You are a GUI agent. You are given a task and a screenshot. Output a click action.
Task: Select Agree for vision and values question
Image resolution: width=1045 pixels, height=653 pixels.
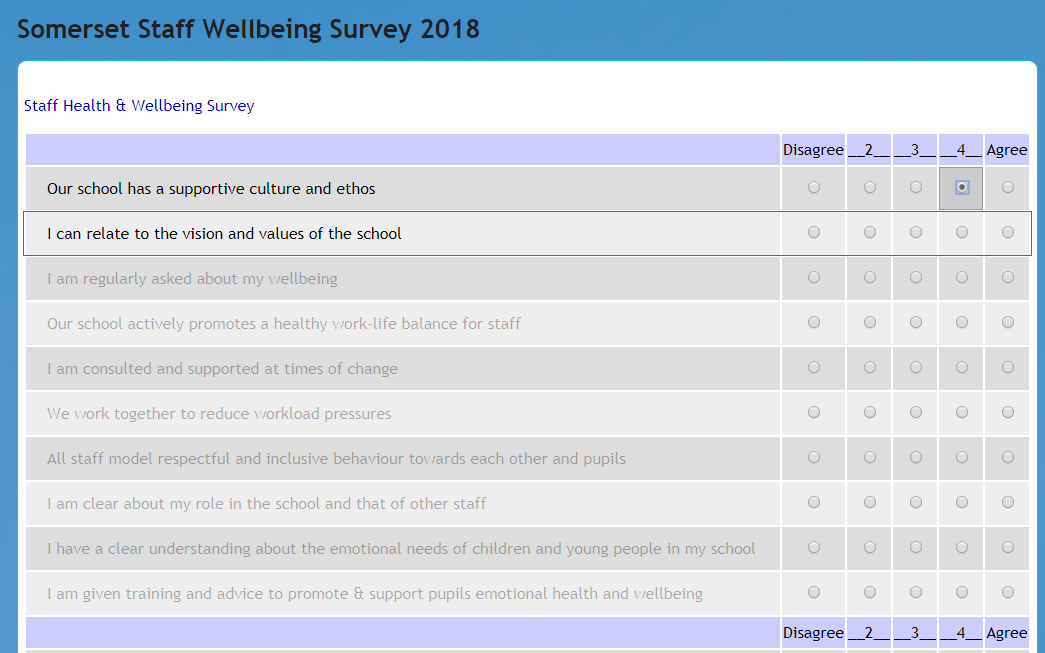click(1007, 233)
